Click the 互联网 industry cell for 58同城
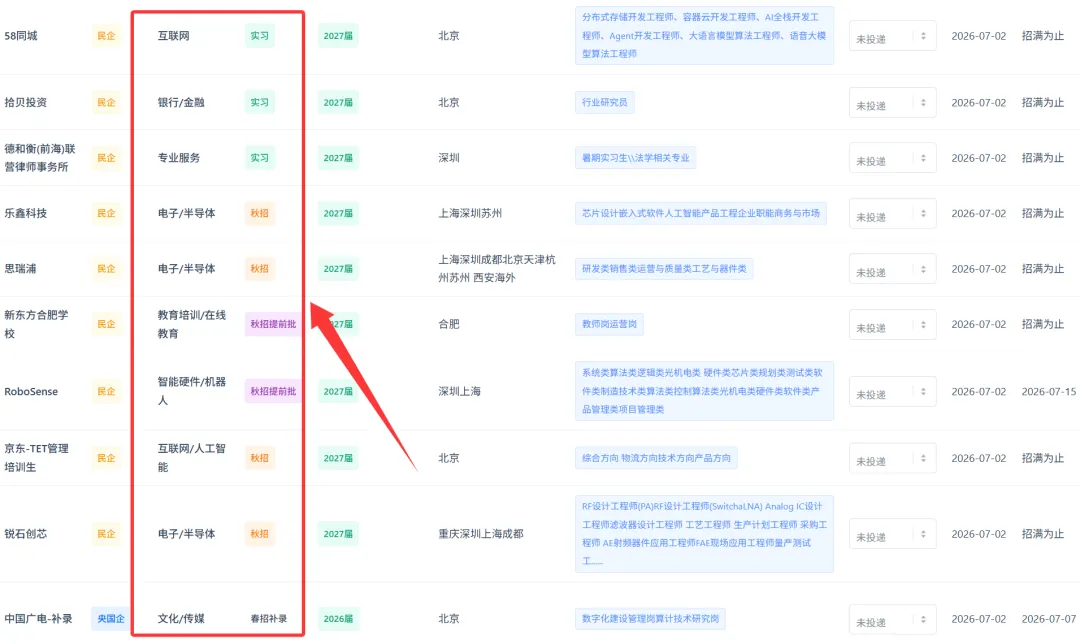 (174, 36)
